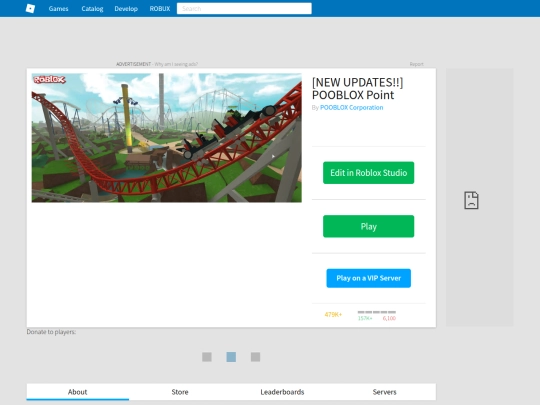Open the roller coaster game thumbnail
540x405 pixels.
[167, 138]
